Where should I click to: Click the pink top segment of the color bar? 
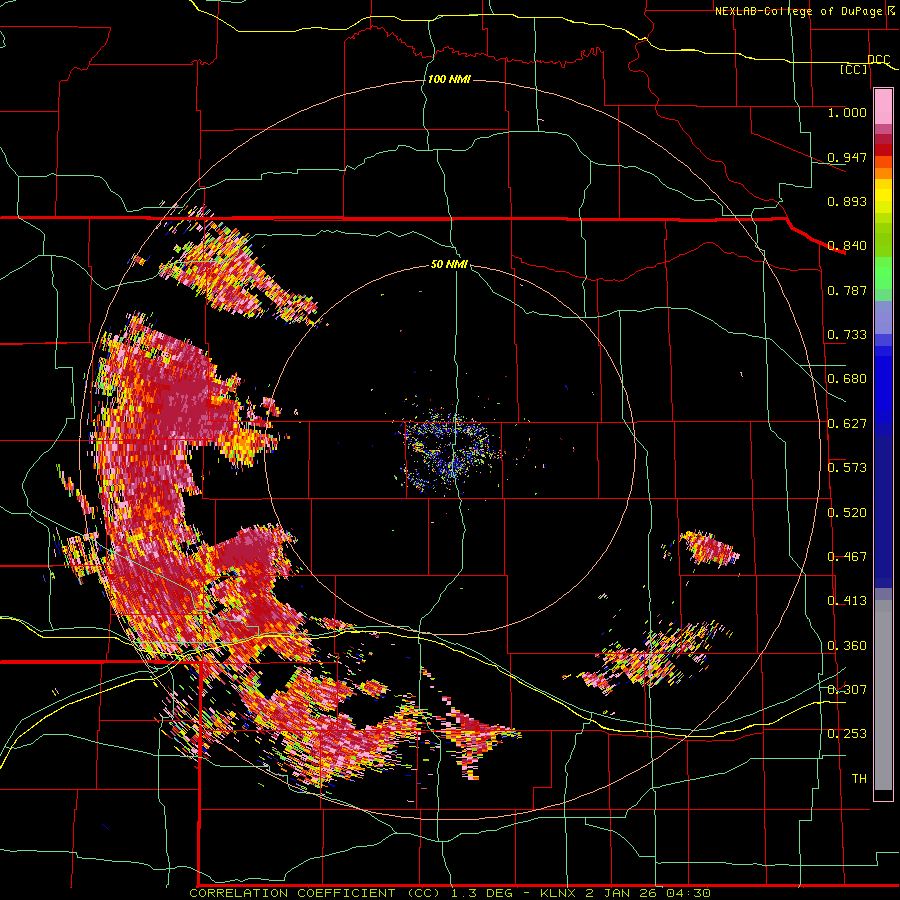click(x=883, y=107)
